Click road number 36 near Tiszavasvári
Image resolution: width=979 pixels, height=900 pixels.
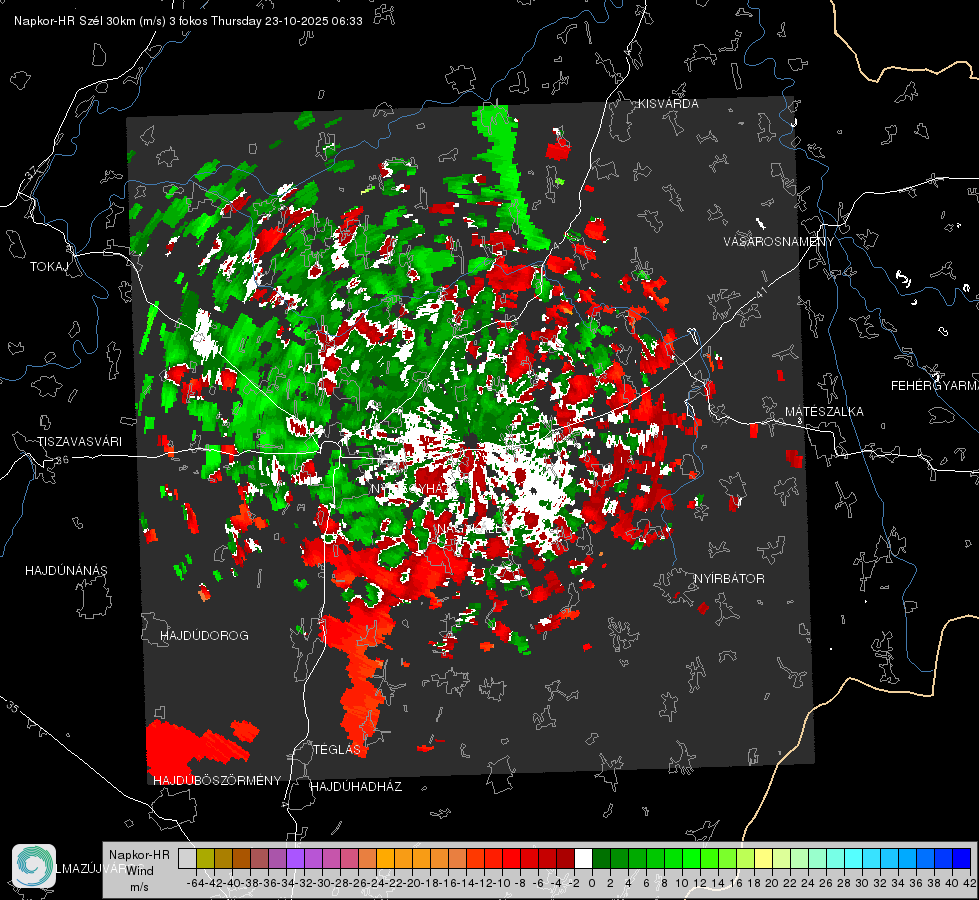(x=62, y=460)
